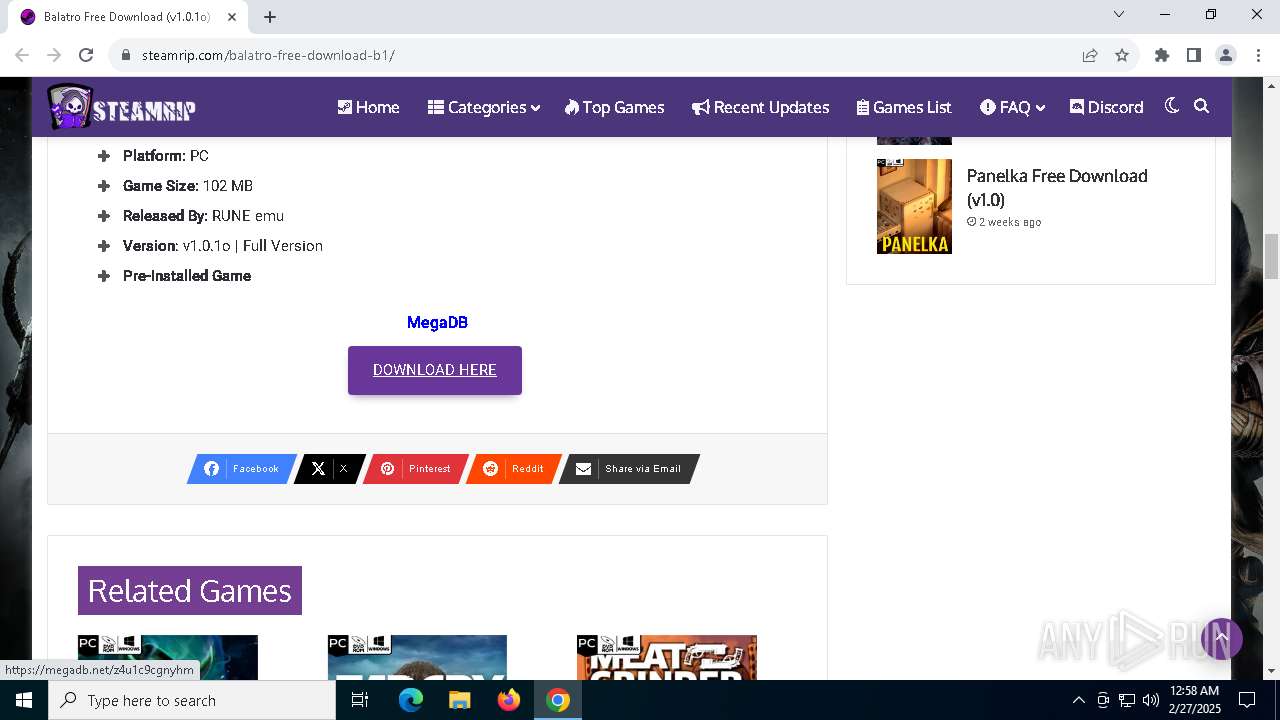Go to Home in navigation

coord(368,107)
